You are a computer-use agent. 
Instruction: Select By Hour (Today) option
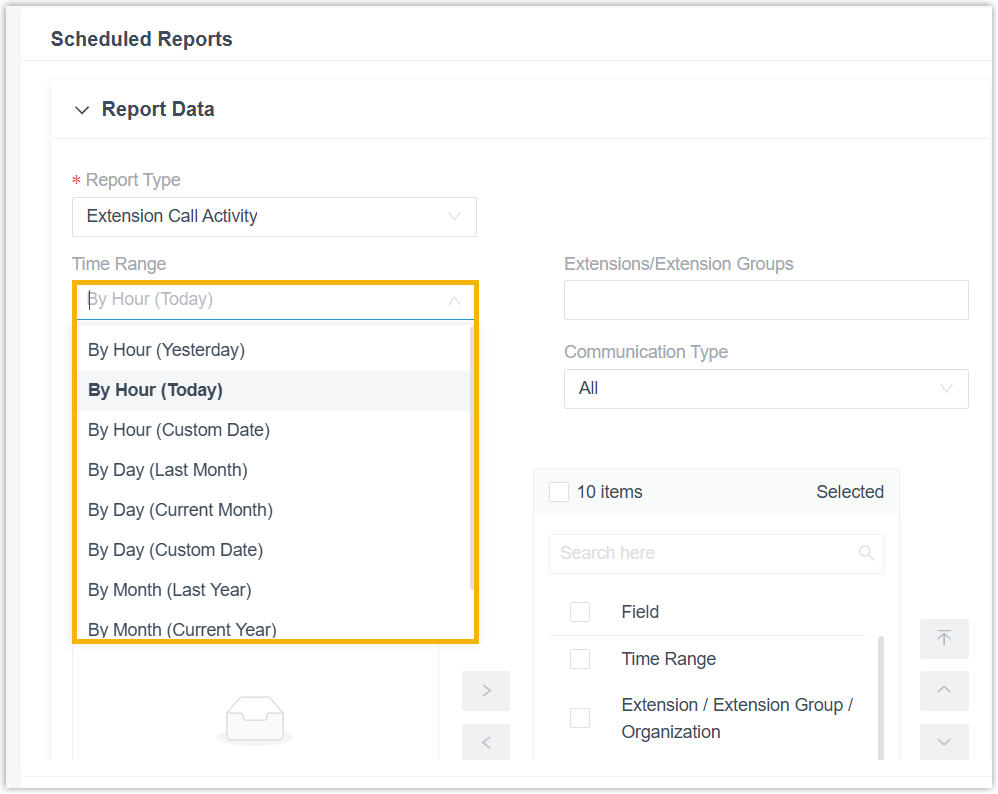tap(274, 390)
